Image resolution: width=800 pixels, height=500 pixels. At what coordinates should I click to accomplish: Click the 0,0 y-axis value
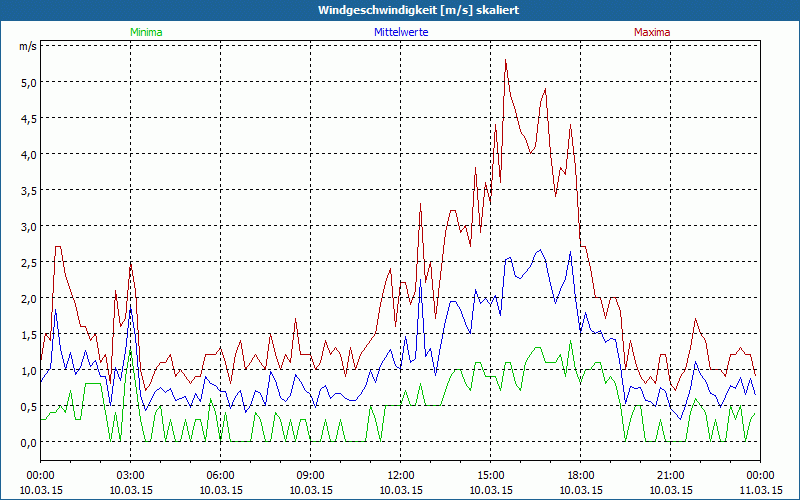28,443
